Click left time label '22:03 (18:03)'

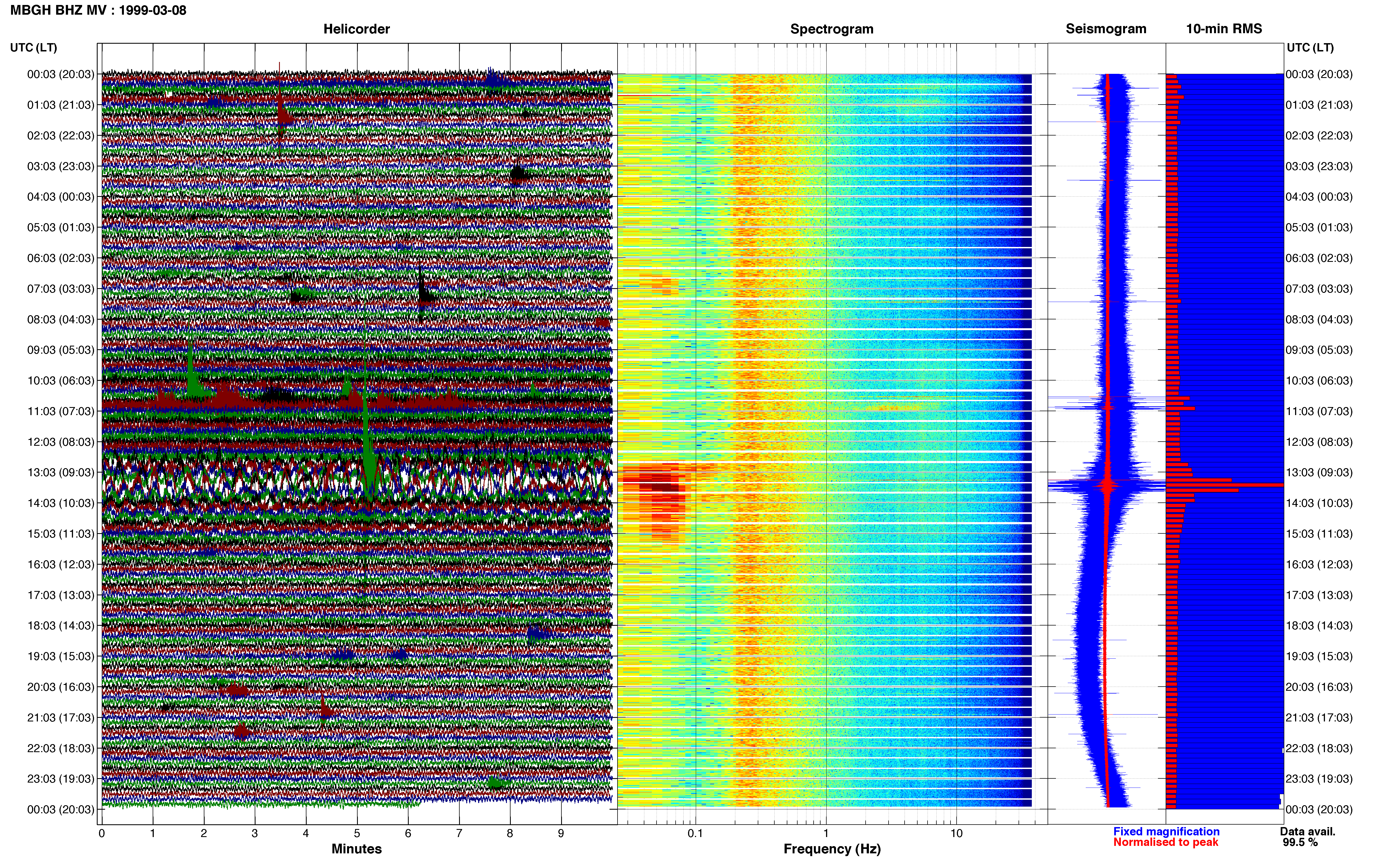click(x=60, y=748)
